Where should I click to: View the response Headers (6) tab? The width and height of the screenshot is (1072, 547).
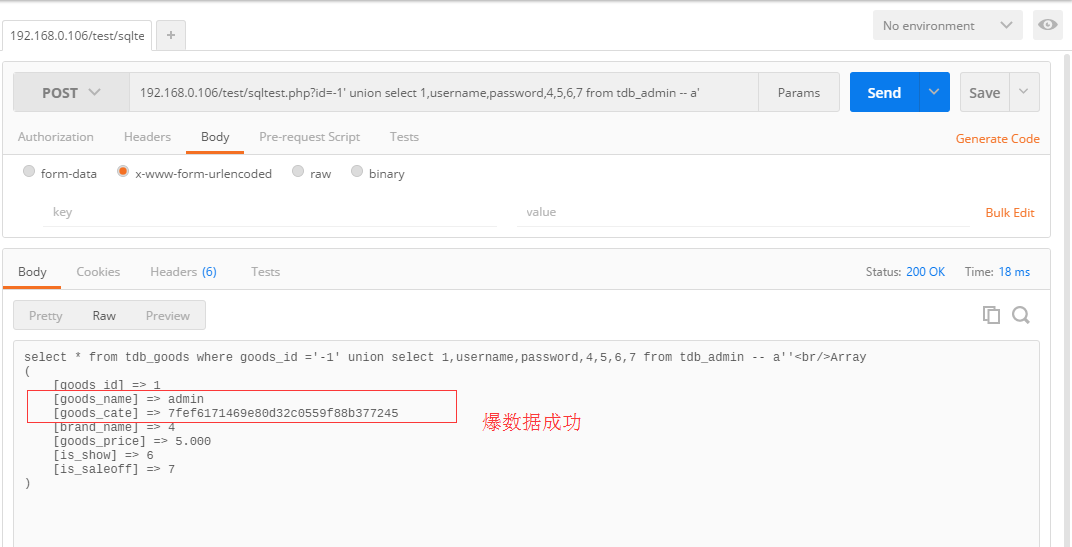click(183, 271)
